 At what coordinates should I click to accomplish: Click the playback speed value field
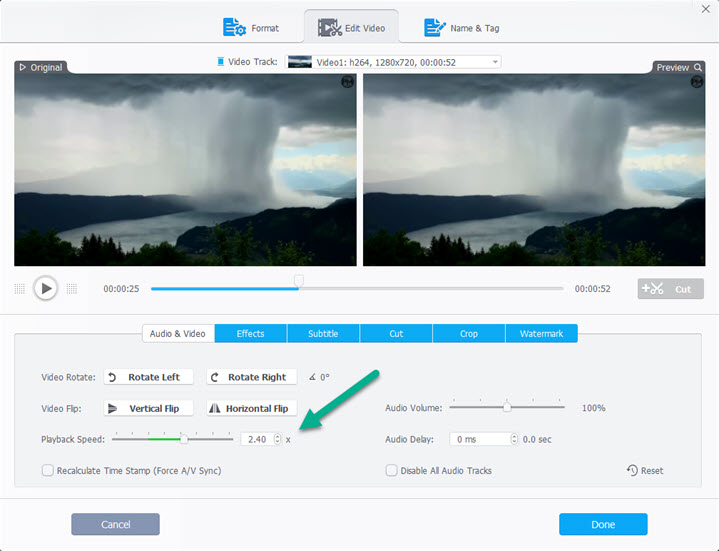coord(257,439)
